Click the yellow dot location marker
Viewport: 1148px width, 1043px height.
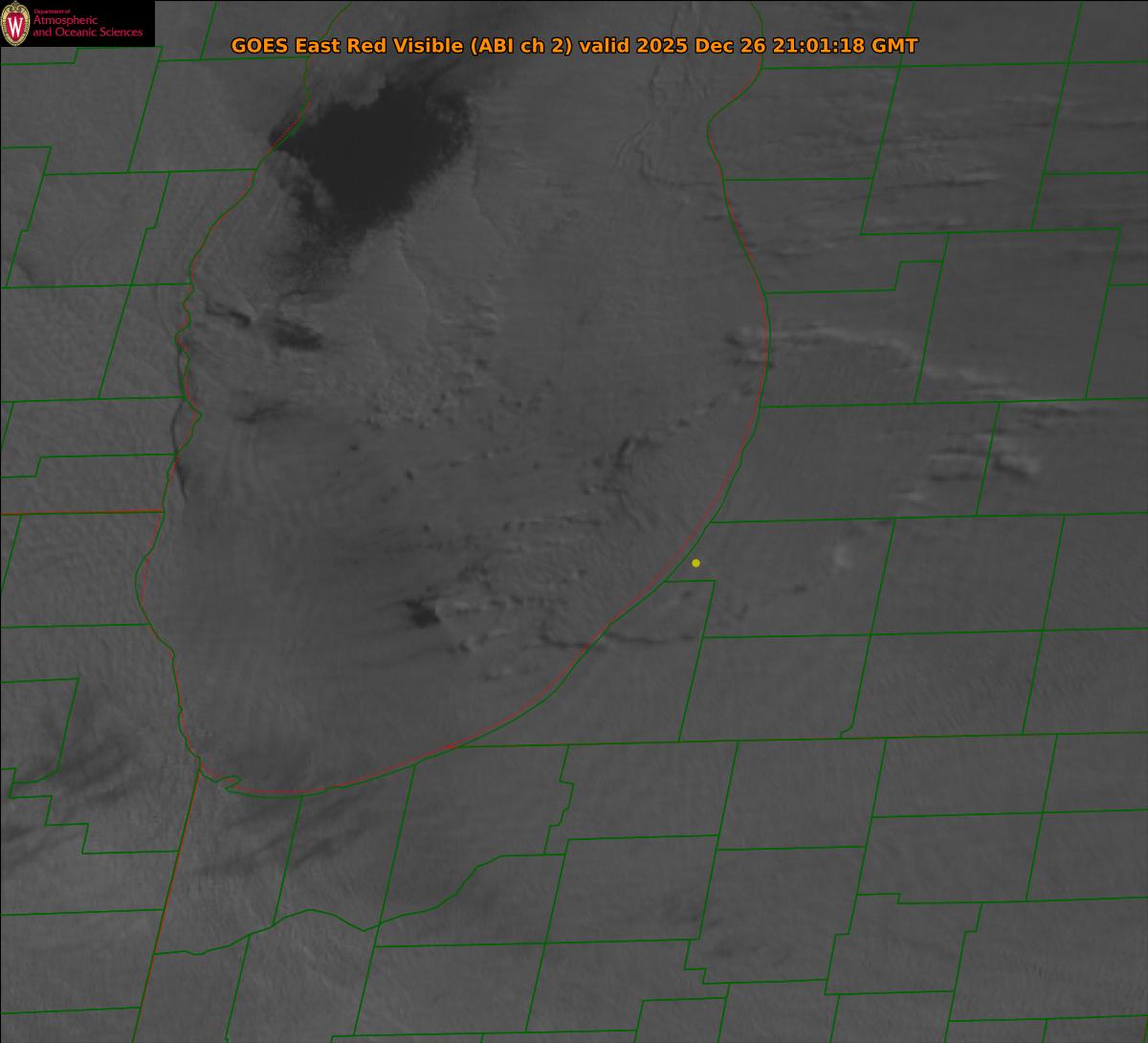[x=695, y=563]
